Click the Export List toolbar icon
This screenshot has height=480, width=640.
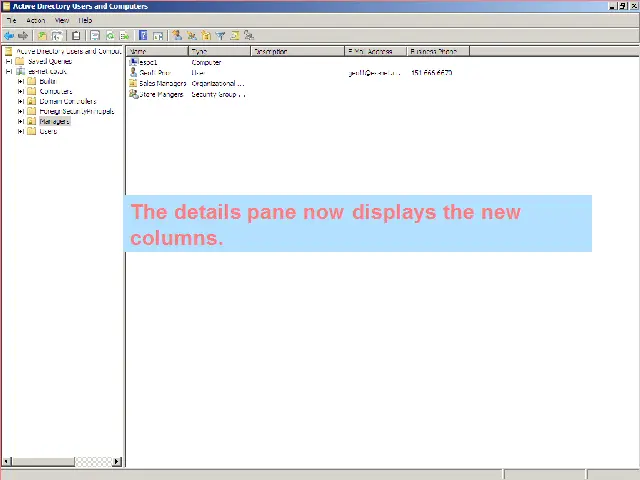point(124,36)
